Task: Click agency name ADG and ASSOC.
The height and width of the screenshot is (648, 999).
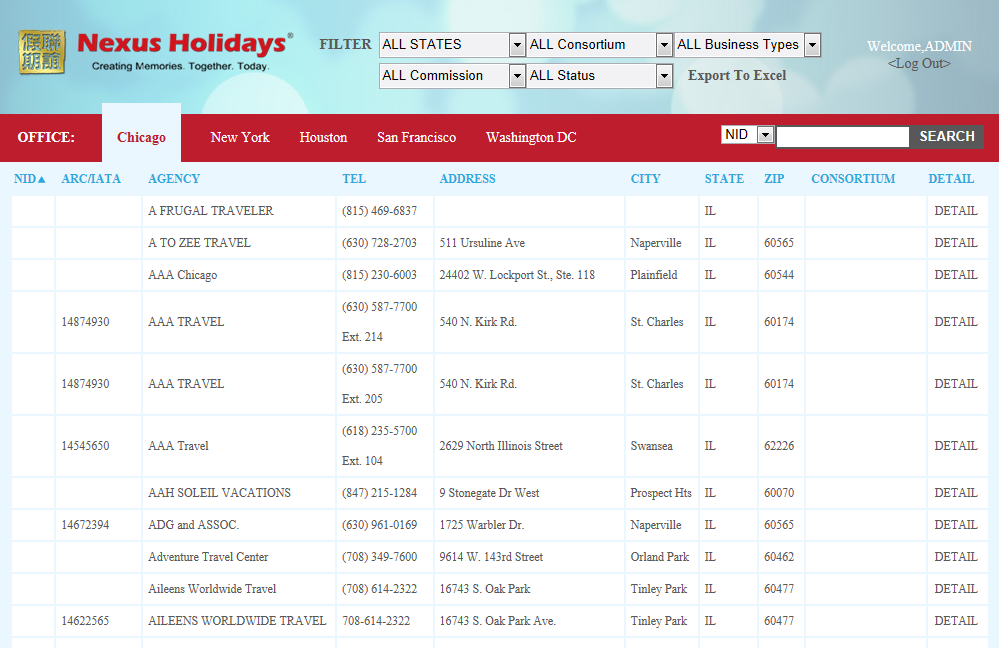Action: tap(194, 524)
